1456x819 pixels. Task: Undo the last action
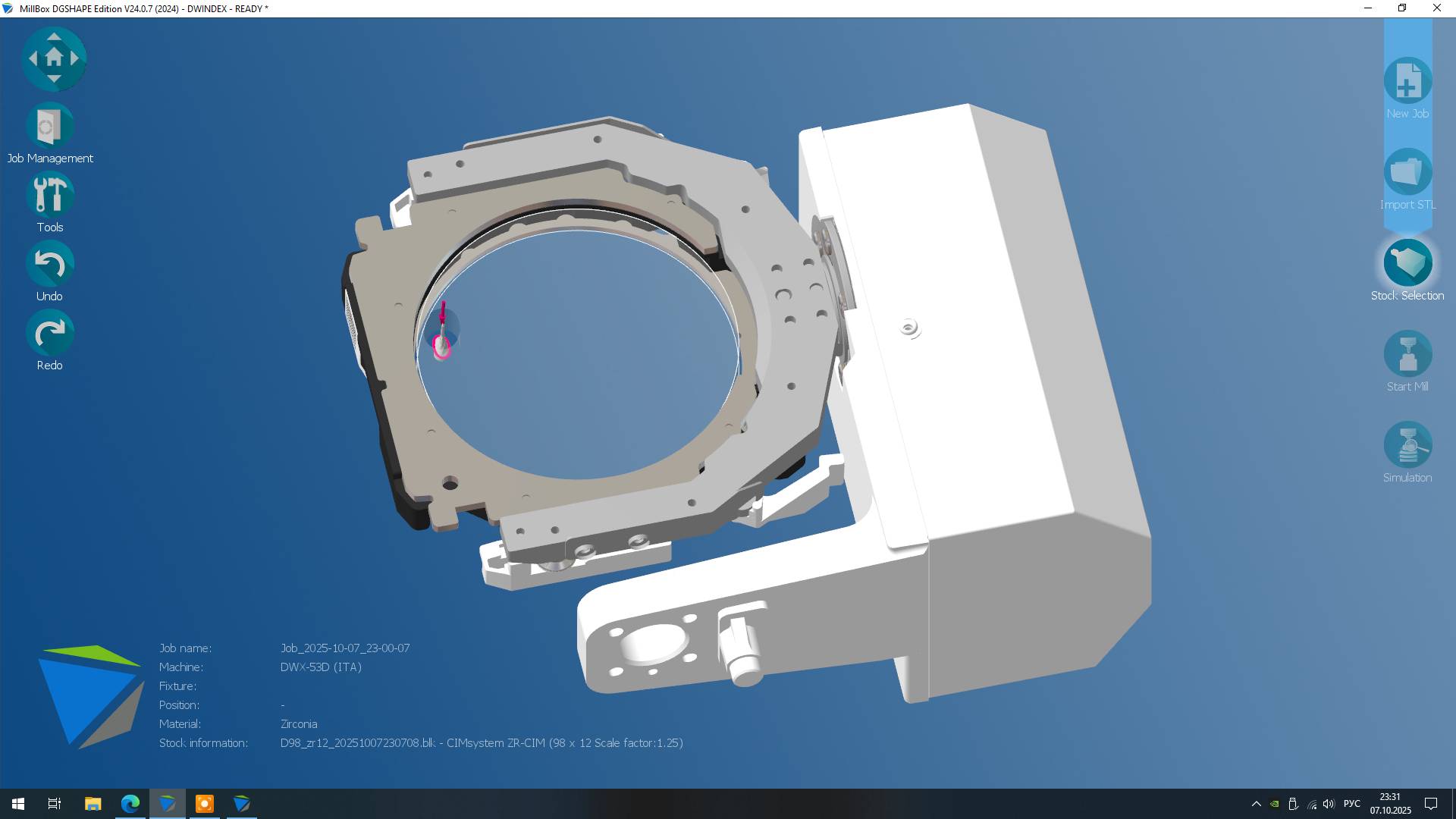[50, 265]
